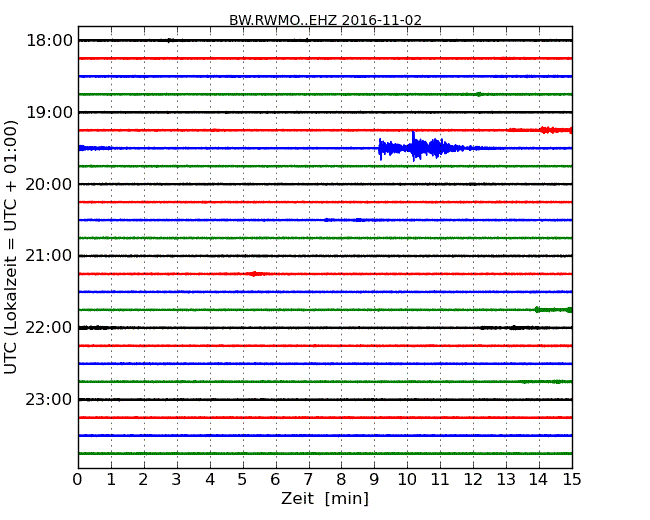650x520 pixels.
Task: Click the x-axis tick label 9
Action: [374, 479]
